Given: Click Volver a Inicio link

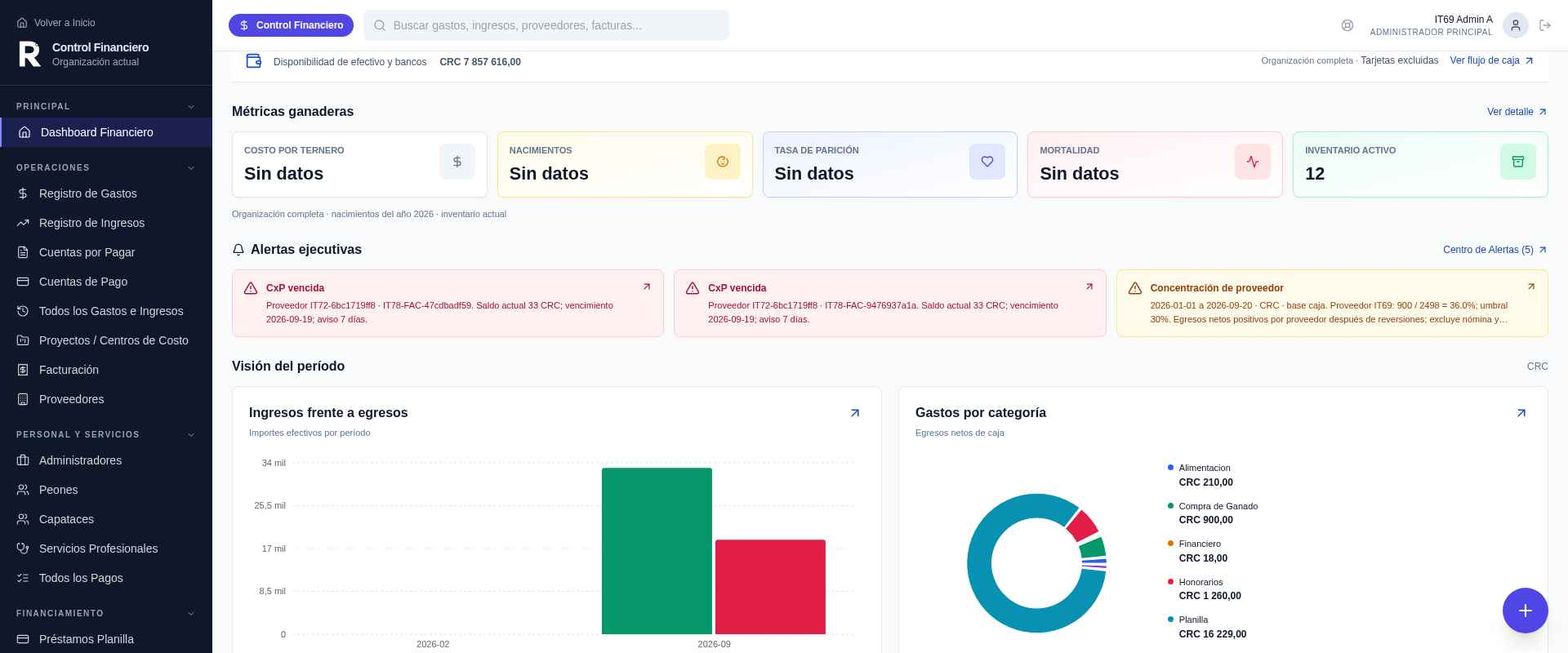Looking at the screenshot, I should [56, 22].
